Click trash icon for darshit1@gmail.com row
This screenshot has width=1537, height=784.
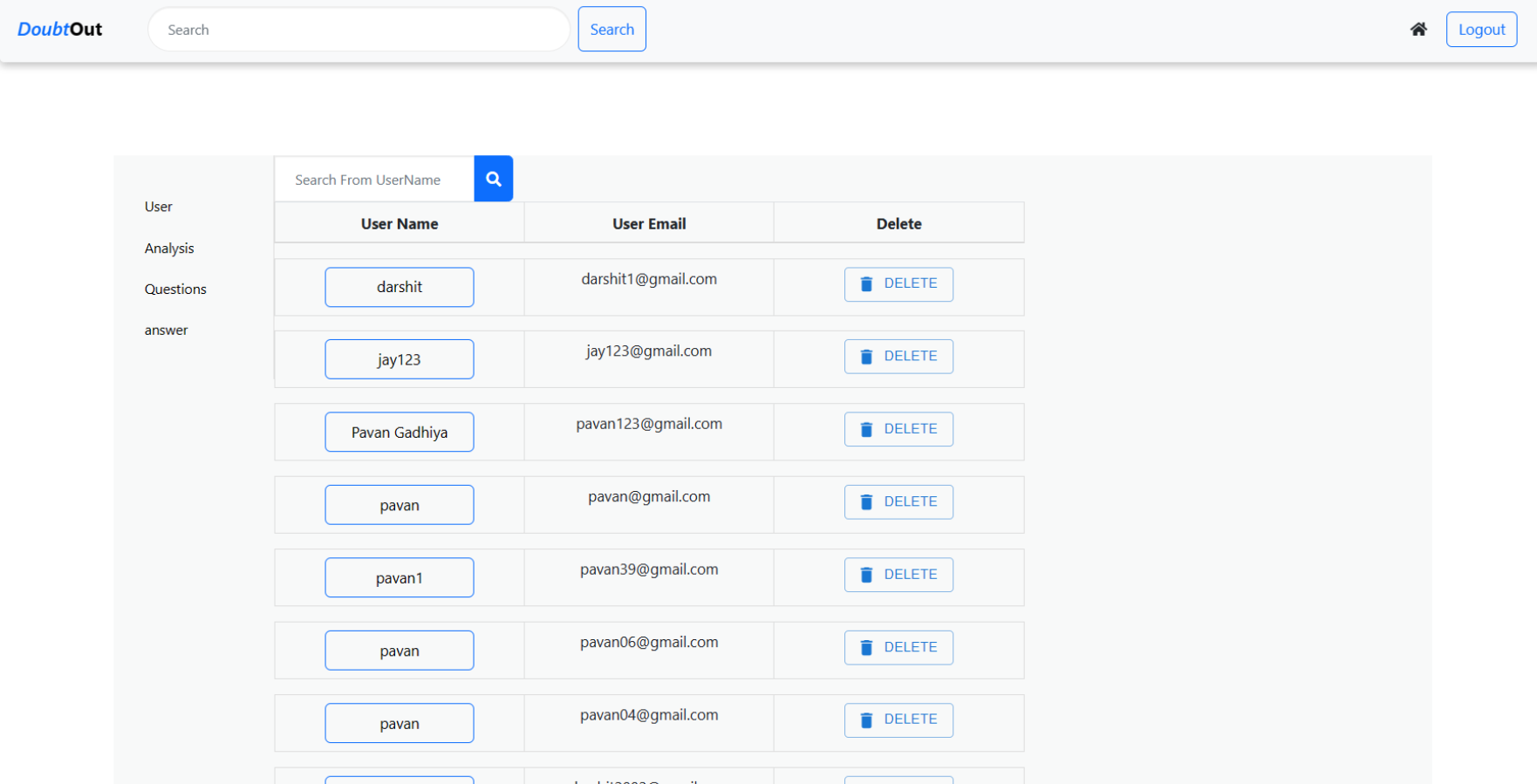(866, 284)
